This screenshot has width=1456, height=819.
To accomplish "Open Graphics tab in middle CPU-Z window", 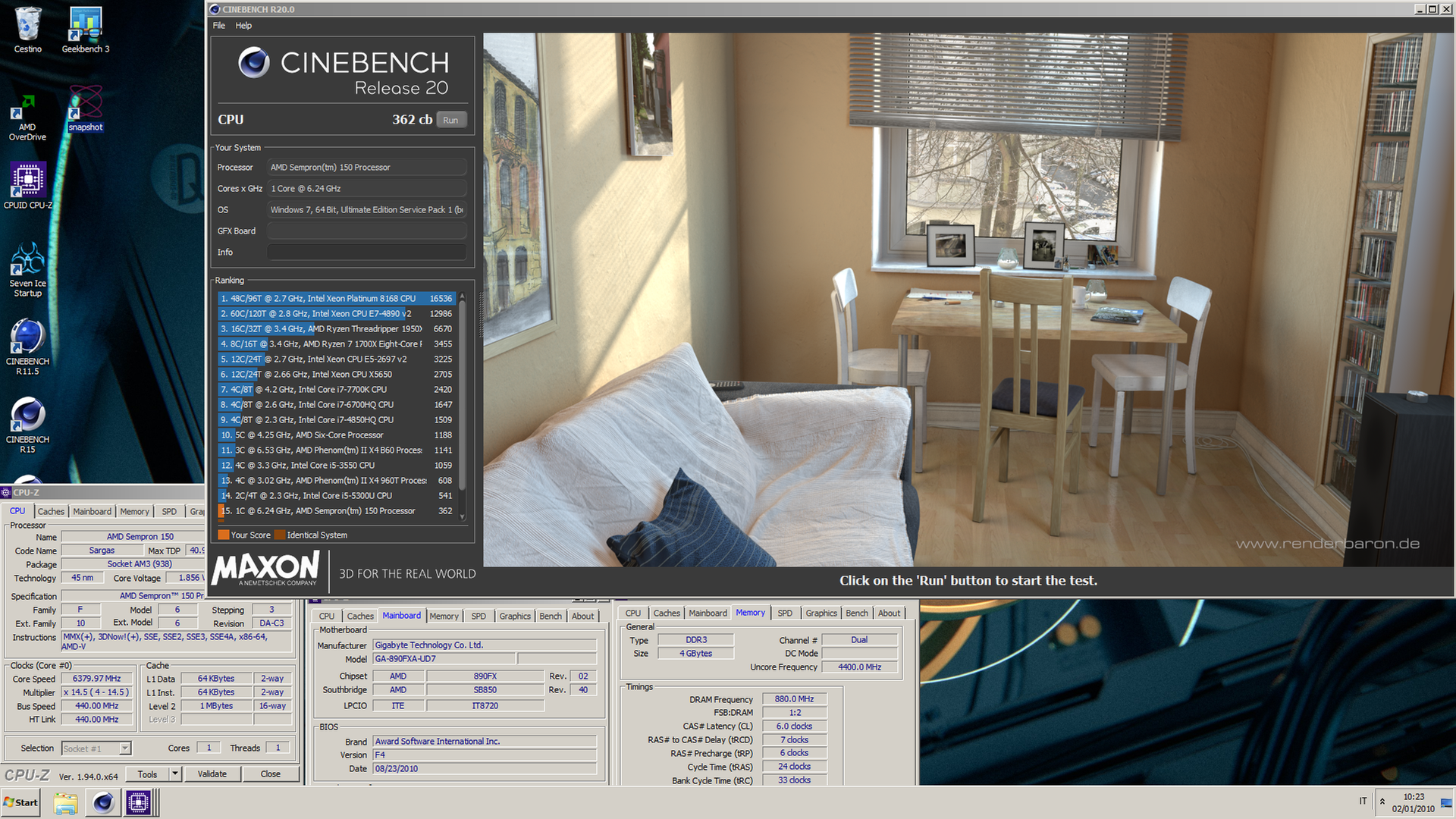I will coord(515,617).
